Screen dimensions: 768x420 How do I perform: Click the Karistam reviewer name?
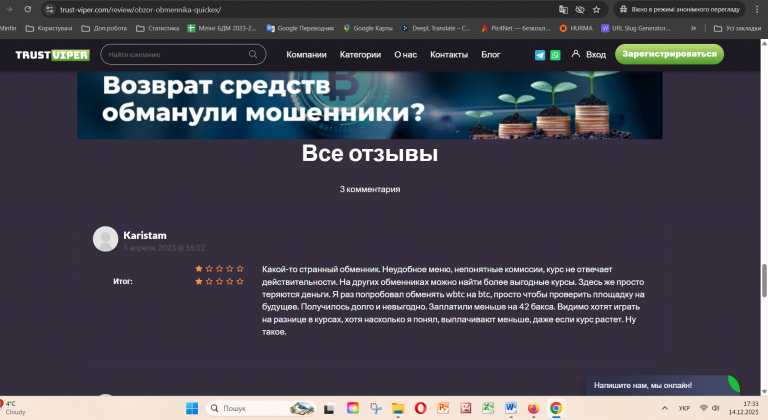click(144, 235)
